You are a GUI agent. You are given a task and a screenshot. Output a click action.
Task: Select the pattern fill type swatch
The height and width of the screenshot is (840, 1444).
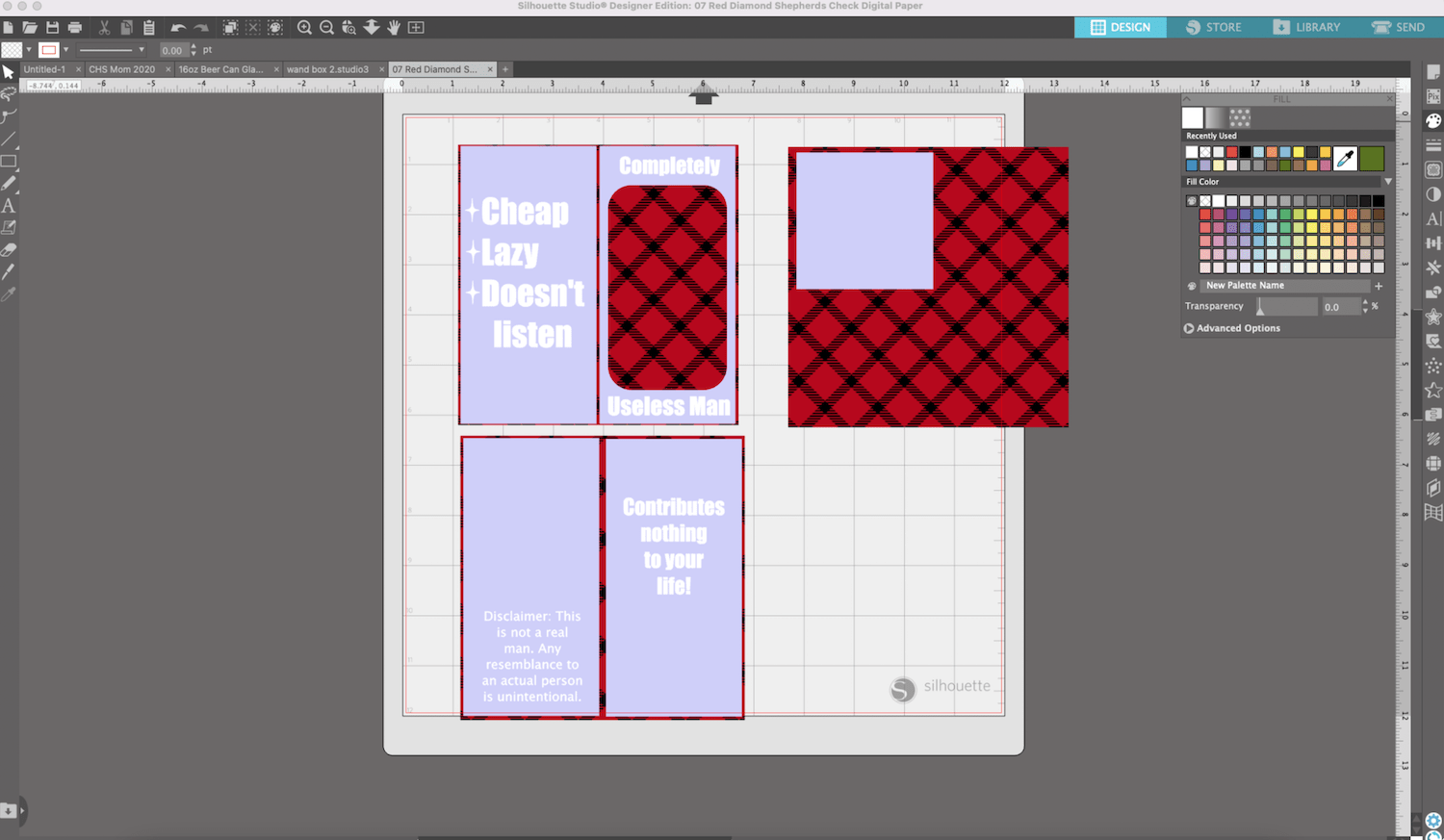tap(1240, 117)
